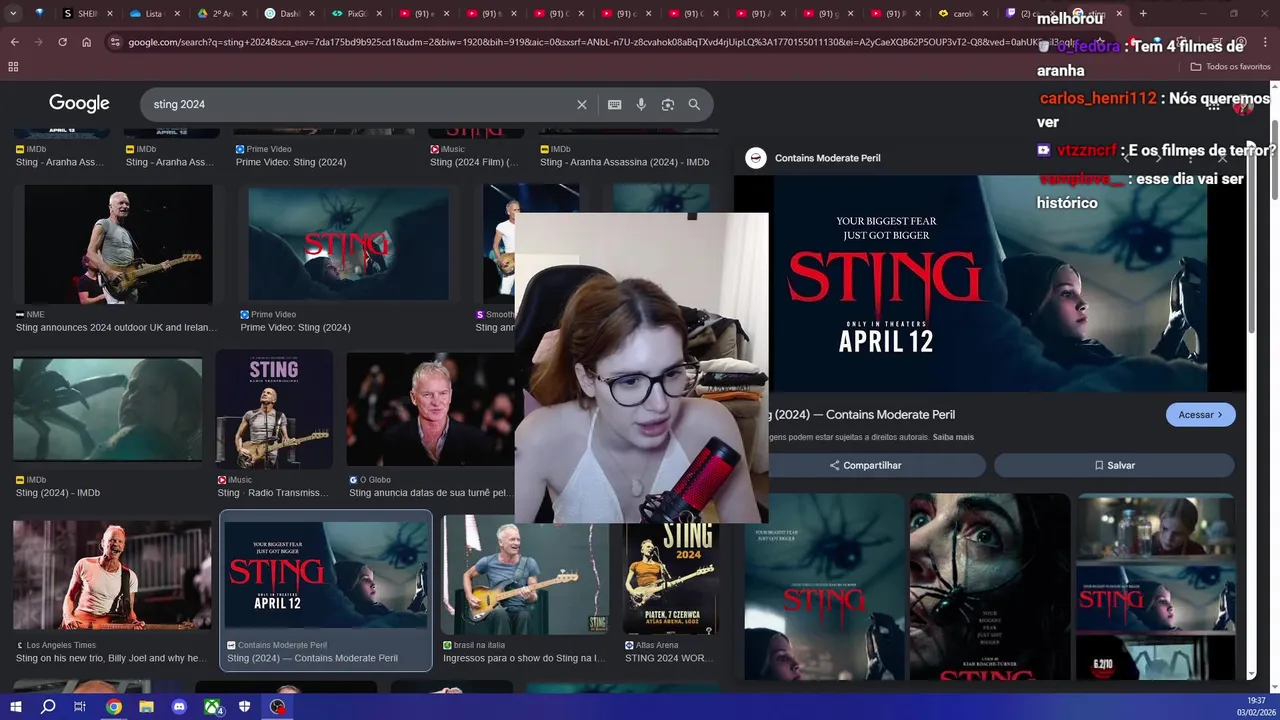Click inside the Google search field
The image size is (1280, 720).
360,104
